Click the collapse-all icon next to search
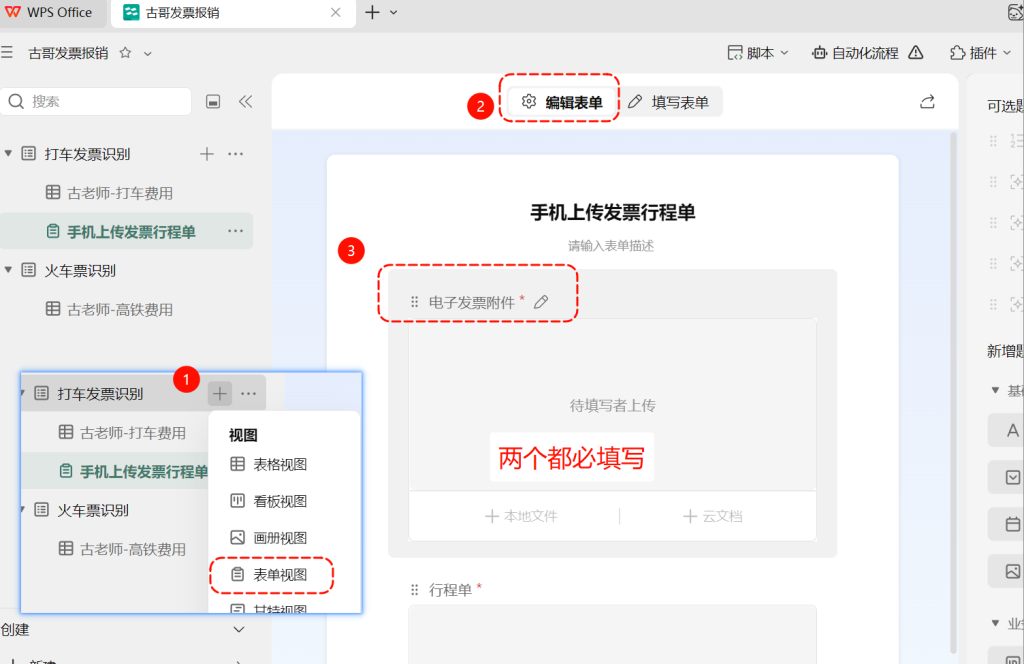 (213, 101)
